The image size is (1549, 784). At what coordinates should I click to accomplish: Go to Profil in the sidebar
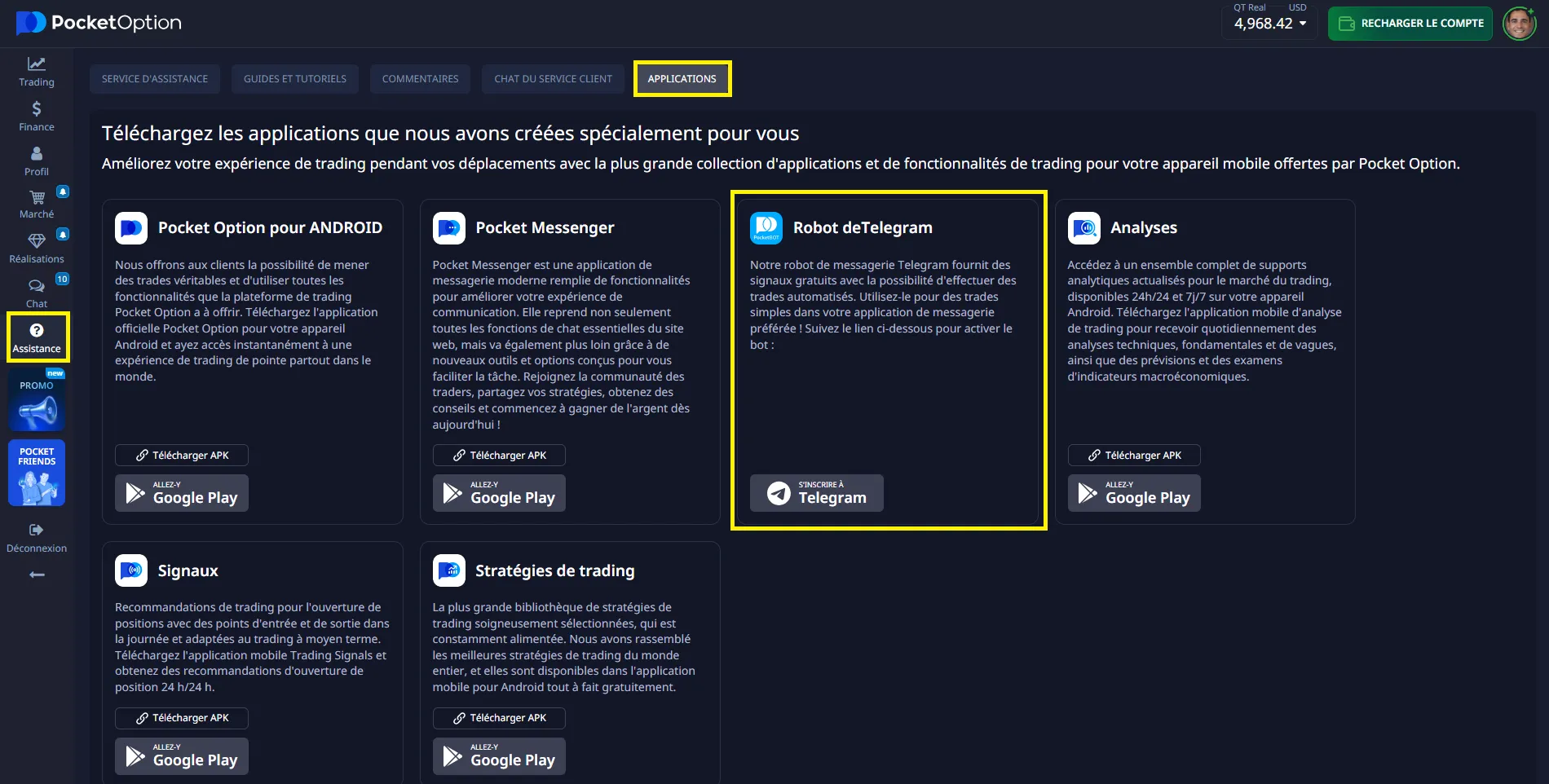37,161
